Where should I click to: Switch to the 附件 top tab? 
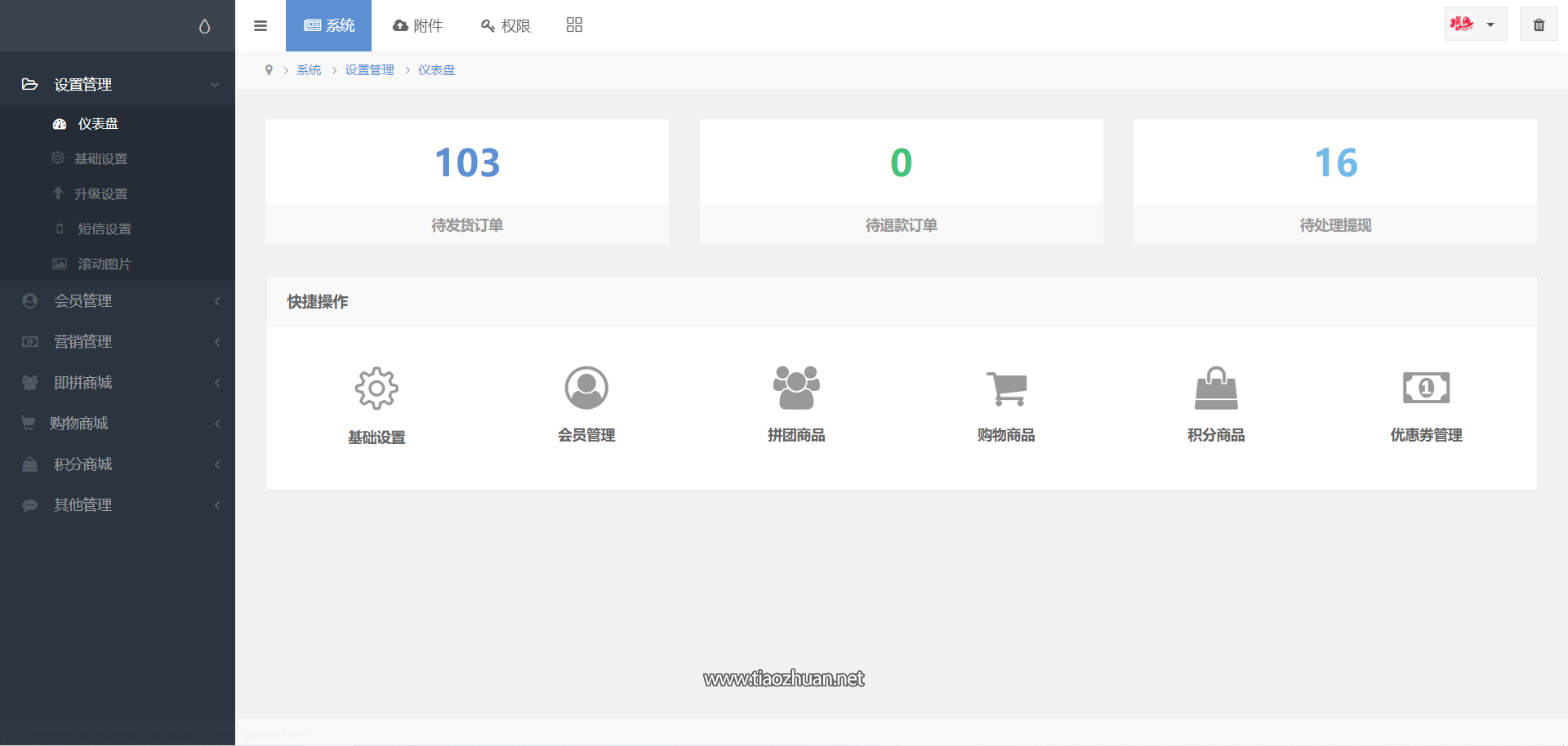[418, 25]
